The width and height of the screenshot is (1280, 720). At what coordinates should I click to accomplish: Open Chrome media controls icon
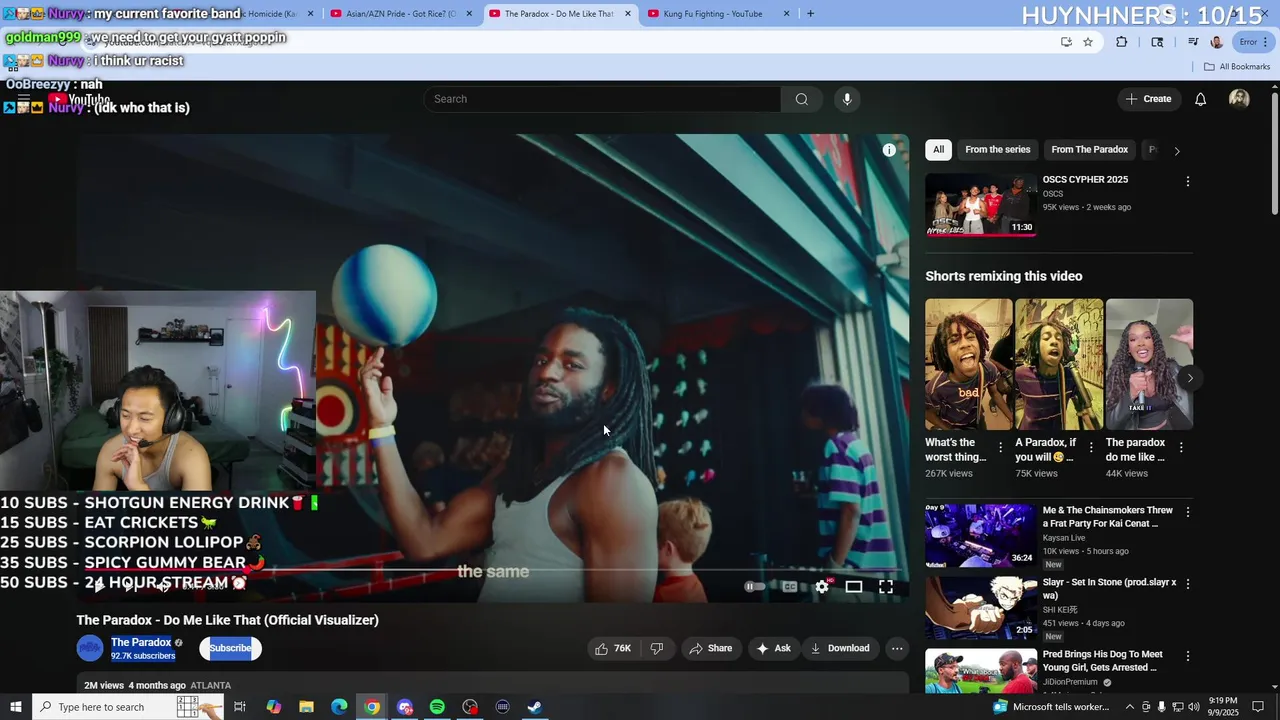pyautogui.click(x=1193, y=42)
